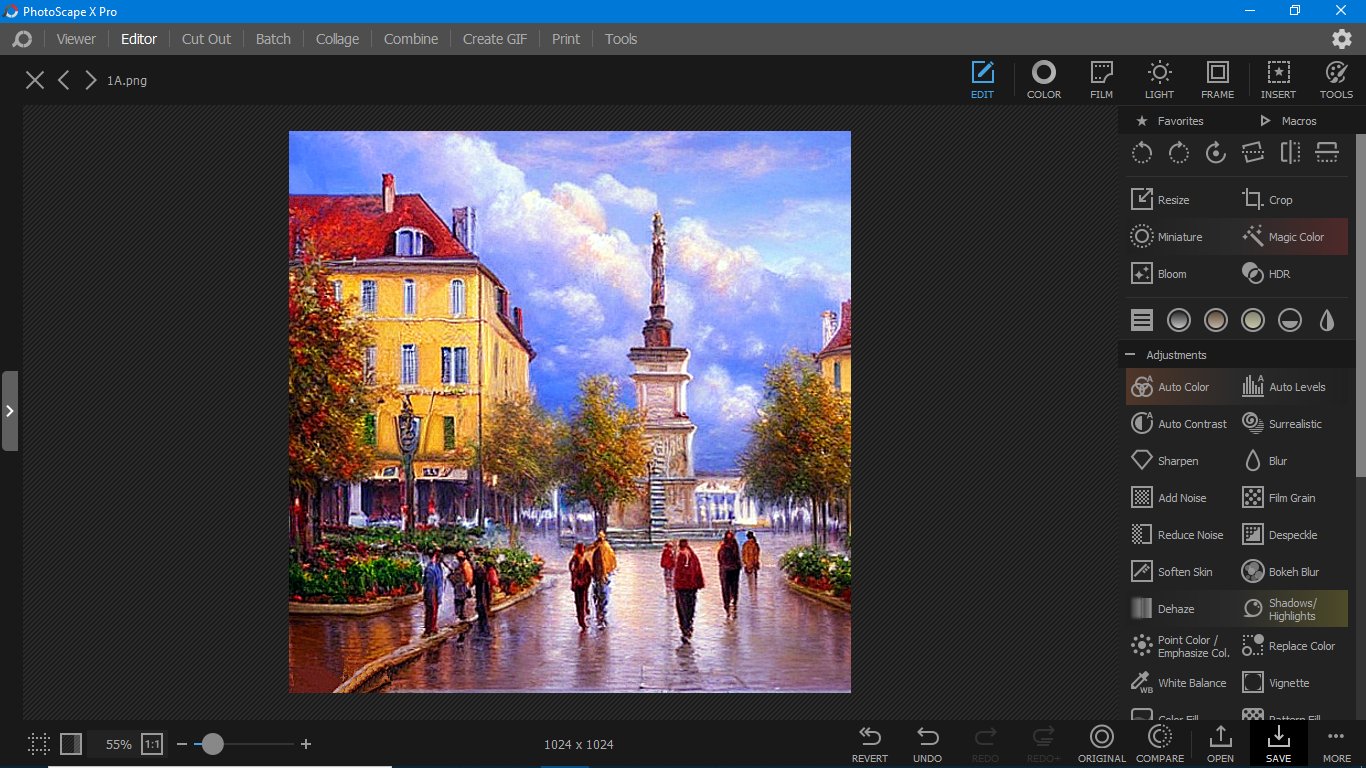1366x768 pixels.
Task: Expand the left side panel arrow
Action: [9, 411]
